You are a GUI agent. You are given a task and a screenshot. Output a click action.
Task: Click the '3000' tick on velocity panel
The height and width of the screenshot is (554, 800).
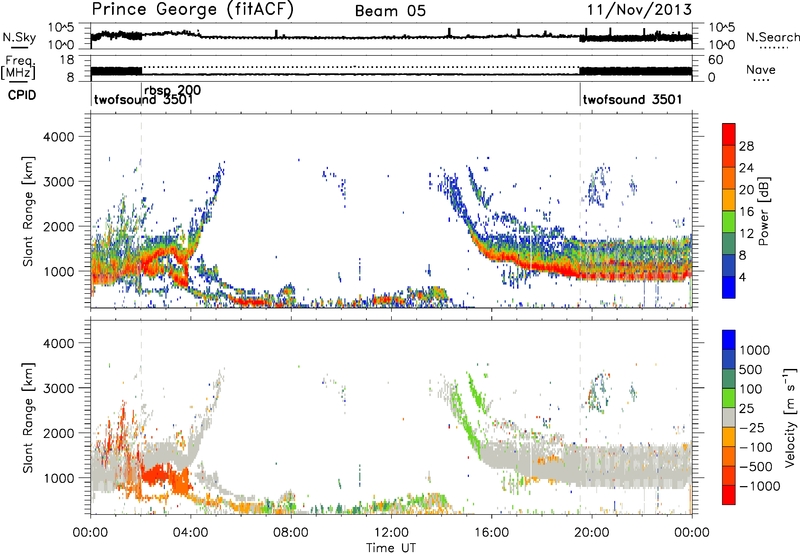pyautogui.click(x=58, y=388)
